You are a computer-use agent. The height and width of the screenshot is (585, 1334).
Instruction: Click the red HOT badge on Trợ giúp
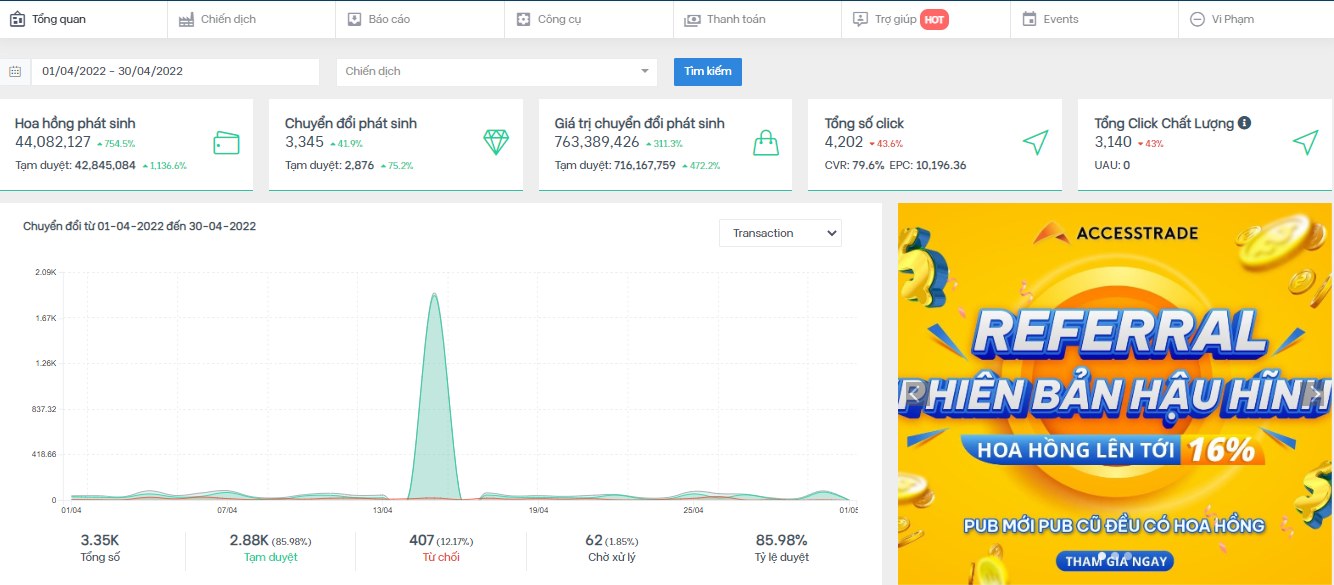point(934,19)
